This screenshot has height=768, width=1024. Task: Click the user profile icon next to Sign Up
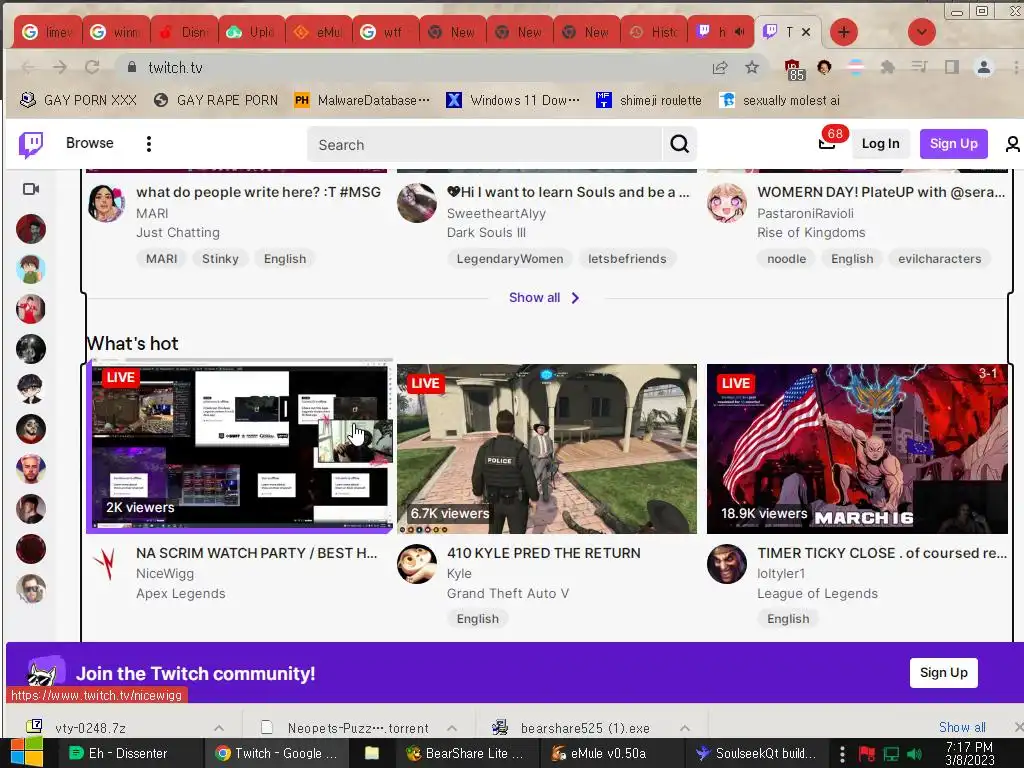pyautogui.click(x=1012, y=144)
